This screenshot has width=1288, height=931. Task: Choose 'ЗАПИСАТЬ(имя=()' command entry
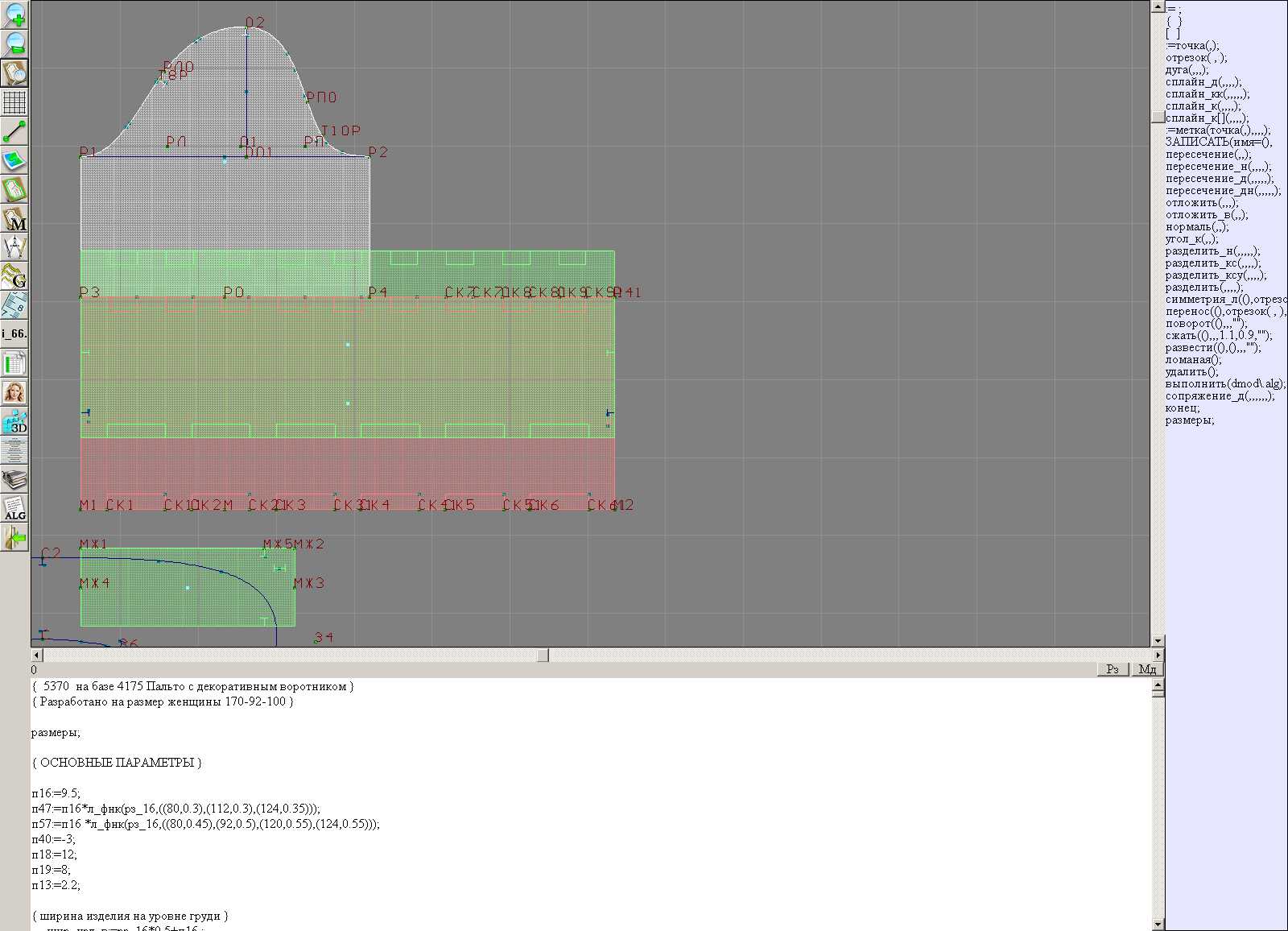tap(1218, 143)
